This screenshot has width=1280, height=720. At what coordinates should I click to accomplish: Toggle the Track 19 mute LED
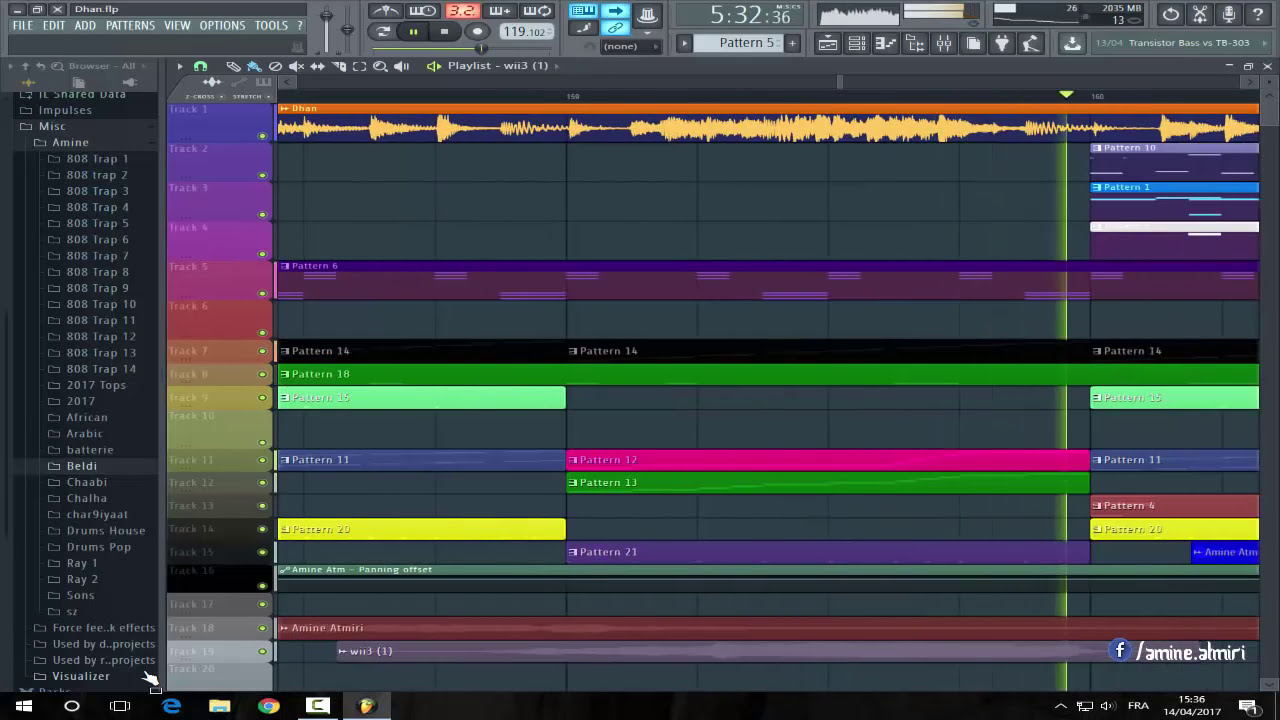point(263,651)
